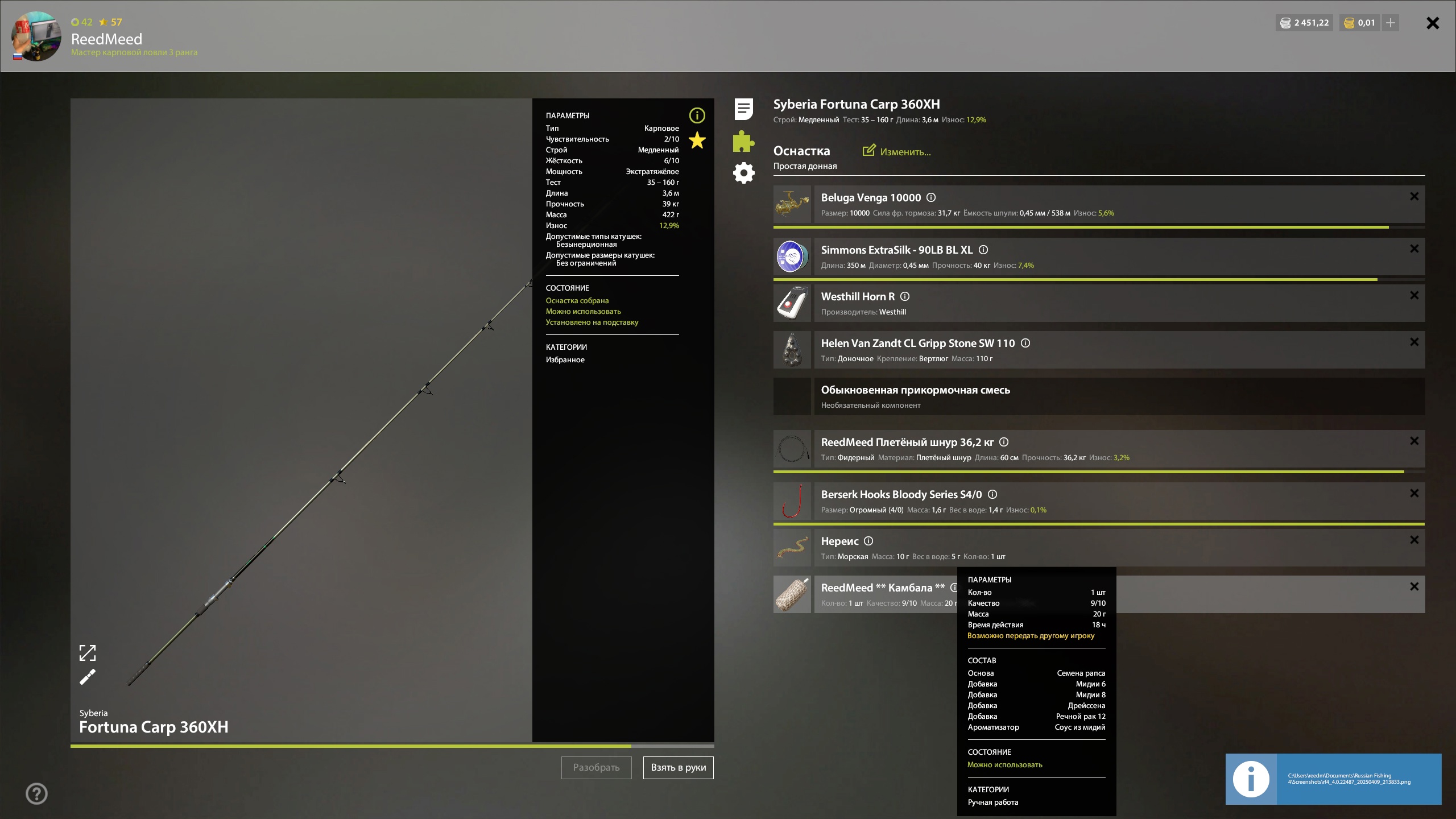Remove Нереис bait
The image size is (1456, 819).
click(1414, 540)
